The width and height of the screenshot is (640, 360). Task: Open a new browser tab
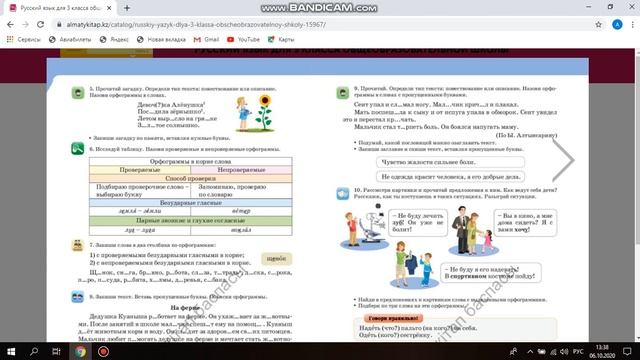pyautogui.click(x=127, y=8)
